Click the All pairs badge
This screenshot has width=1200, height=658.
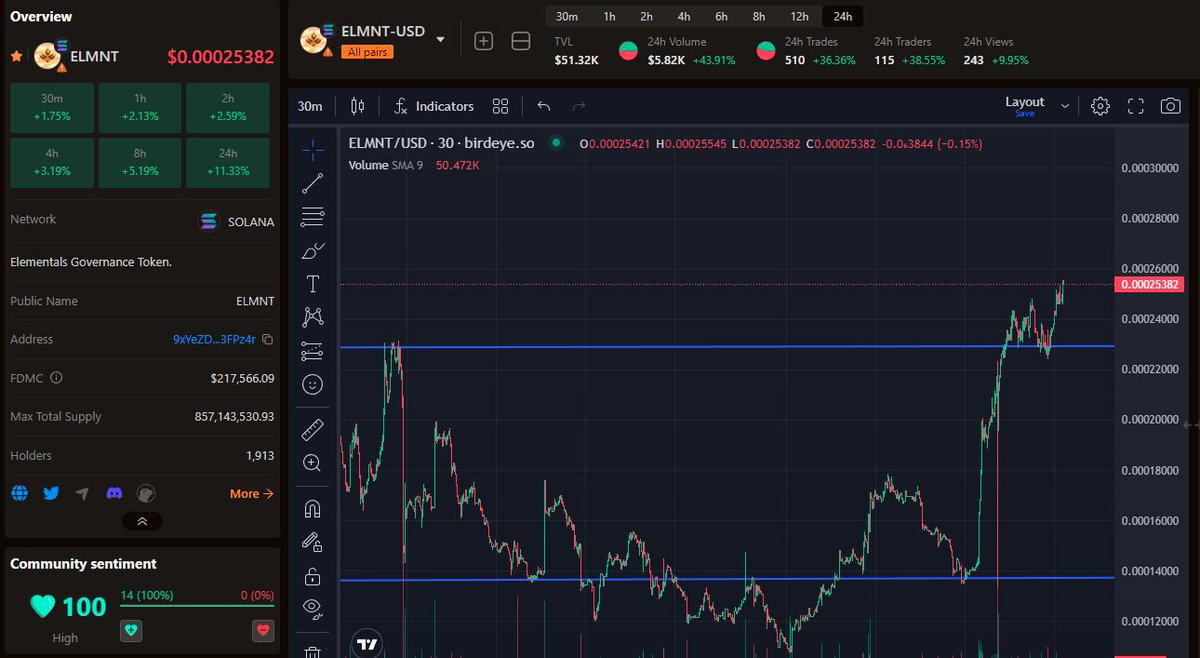(365, 52)
